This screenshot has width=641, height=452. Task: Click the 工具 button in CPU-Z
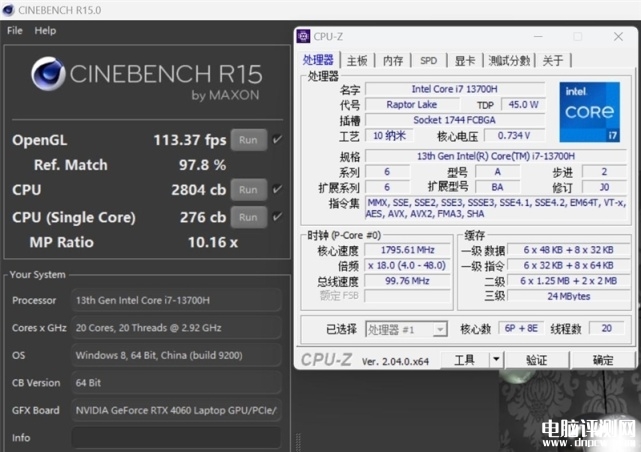(464, 360)
